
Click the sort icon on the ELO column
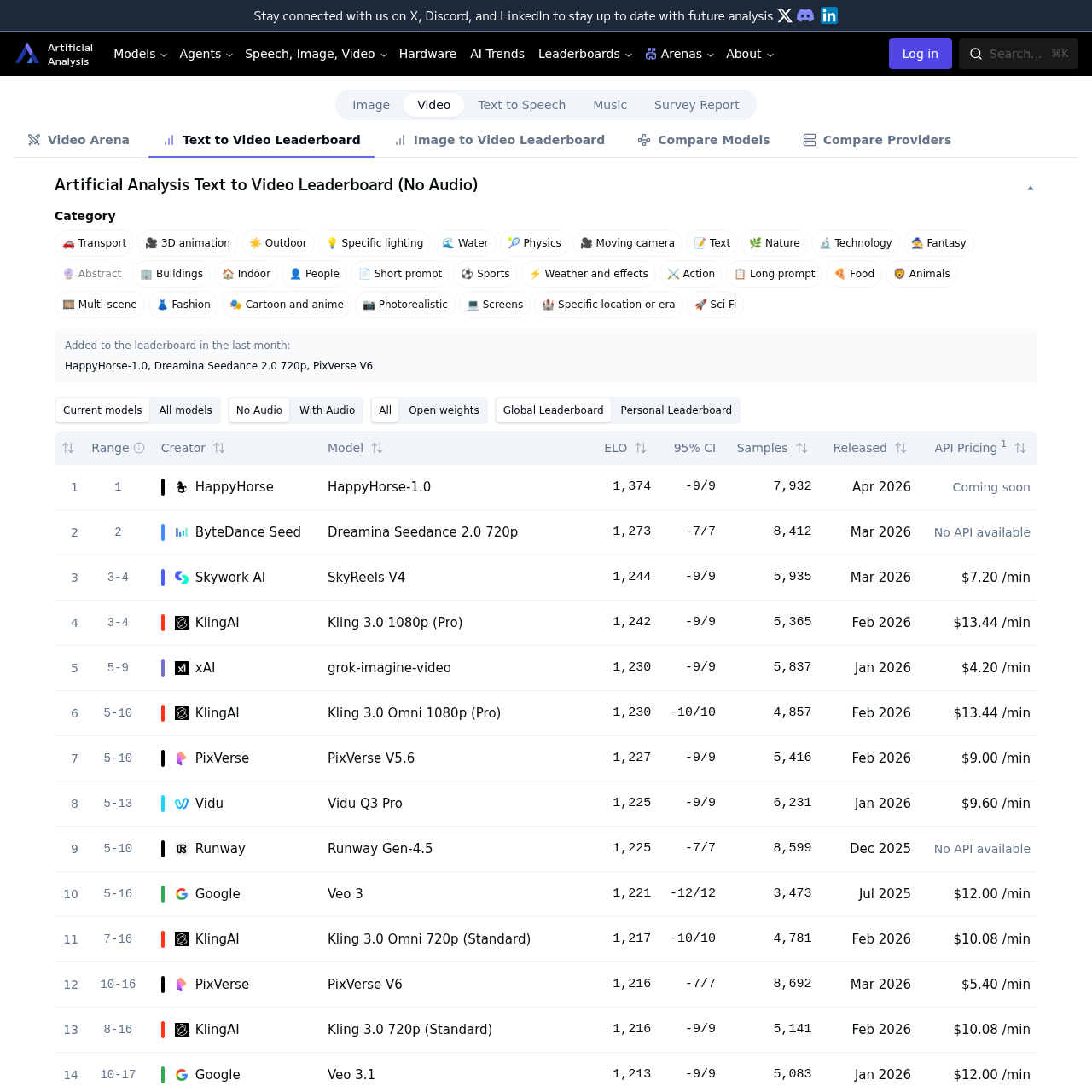coord(641,447)
